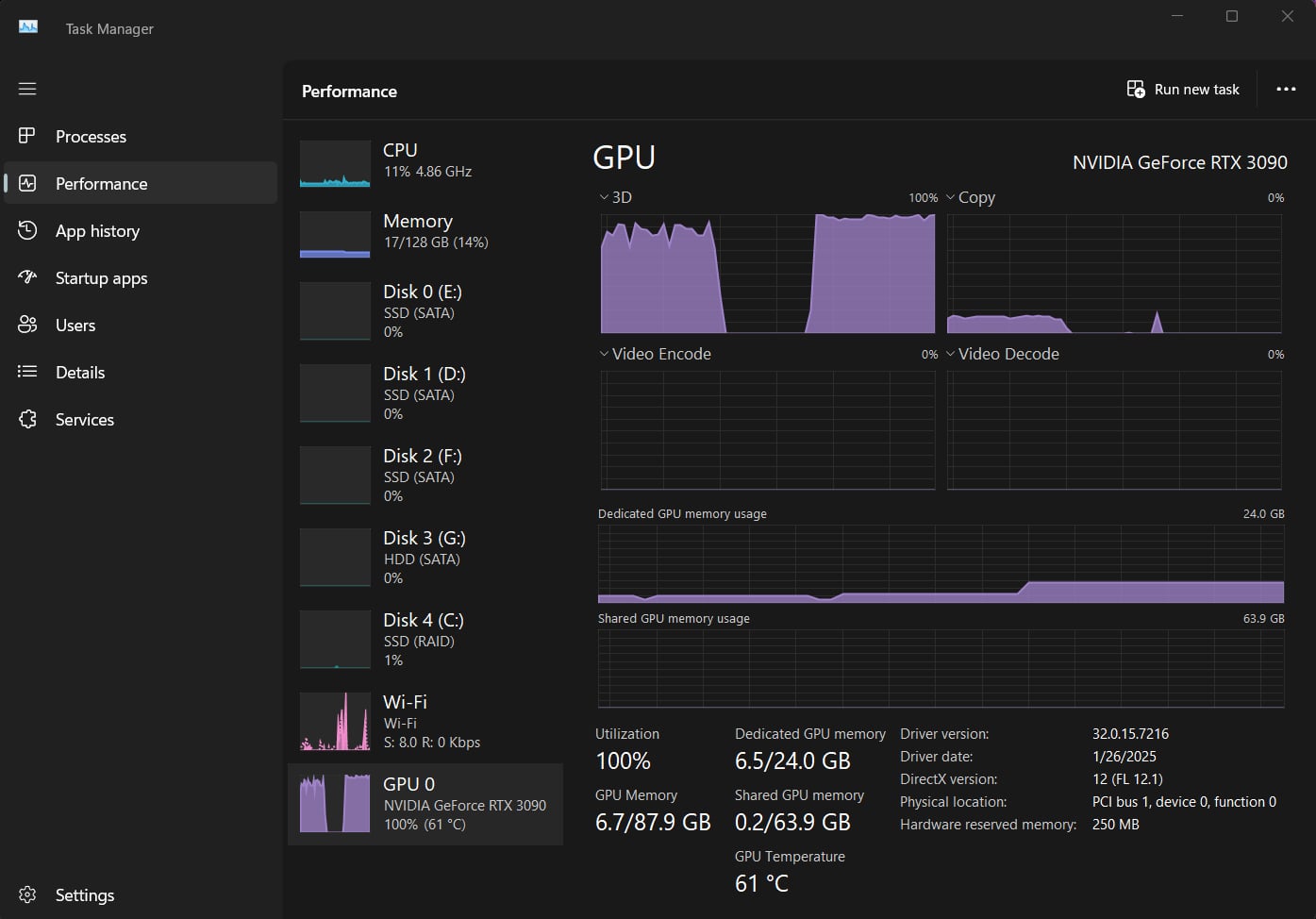
Task: Select the GPU 0 resource entry
Action: (425, 804)
